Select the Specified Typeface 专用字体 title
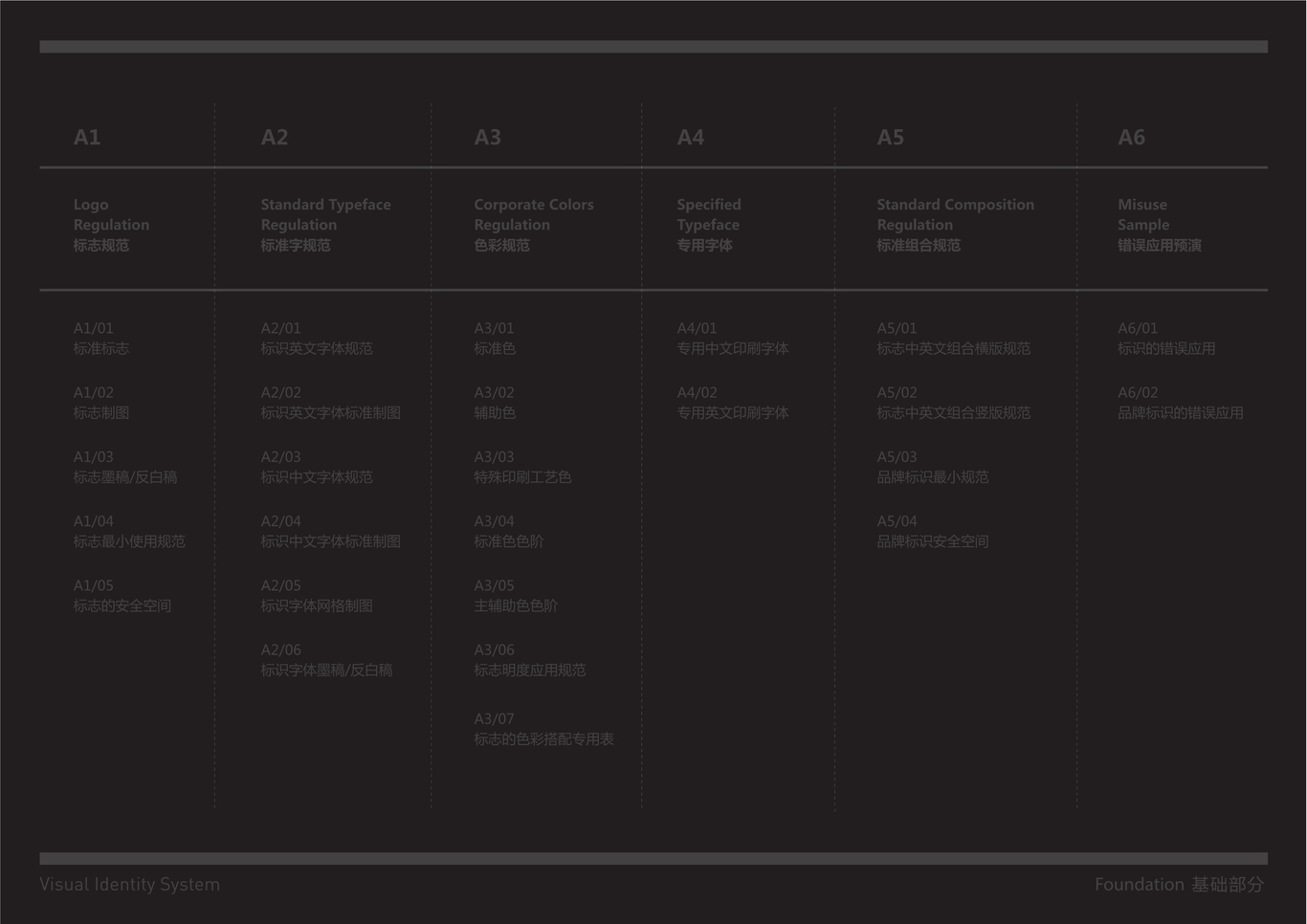This screenshot has width=1307, height=924. coord(709,225)
